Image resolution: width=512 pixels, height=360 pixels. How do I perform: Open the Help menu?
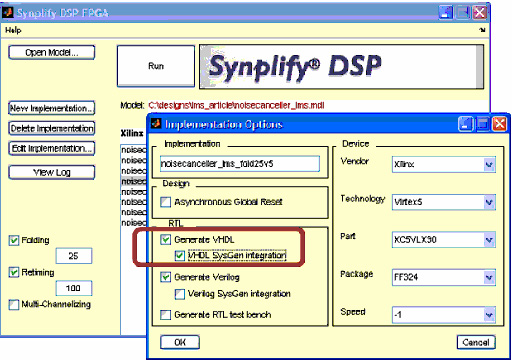(x=13, y=30)
